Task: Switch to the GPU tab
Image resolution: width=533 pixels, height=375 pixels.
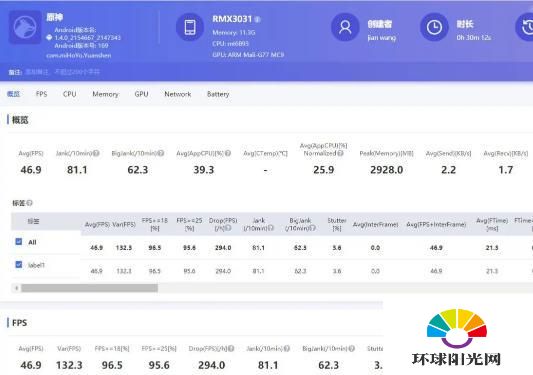Action: click(x=141, y=94)
